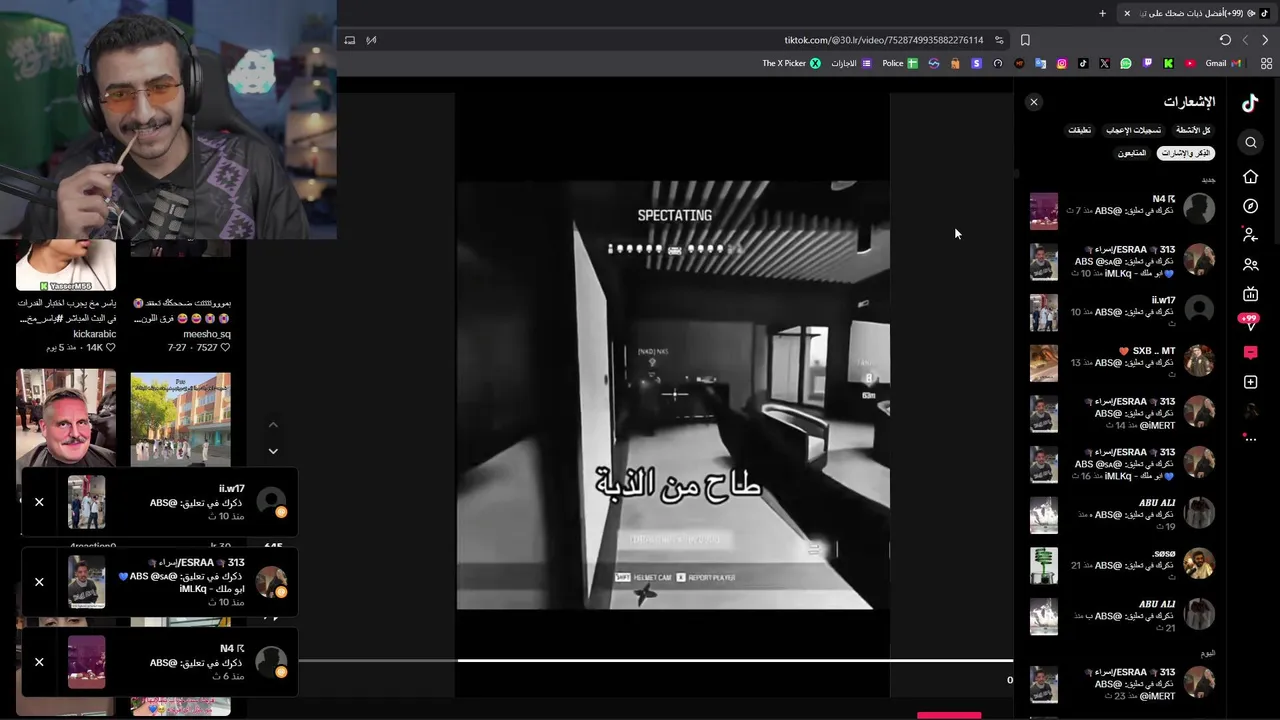This screenshot has width=1280, height=720.
Task: Bookmark the page with the bookmark icon
Action: click(1025, 40)
